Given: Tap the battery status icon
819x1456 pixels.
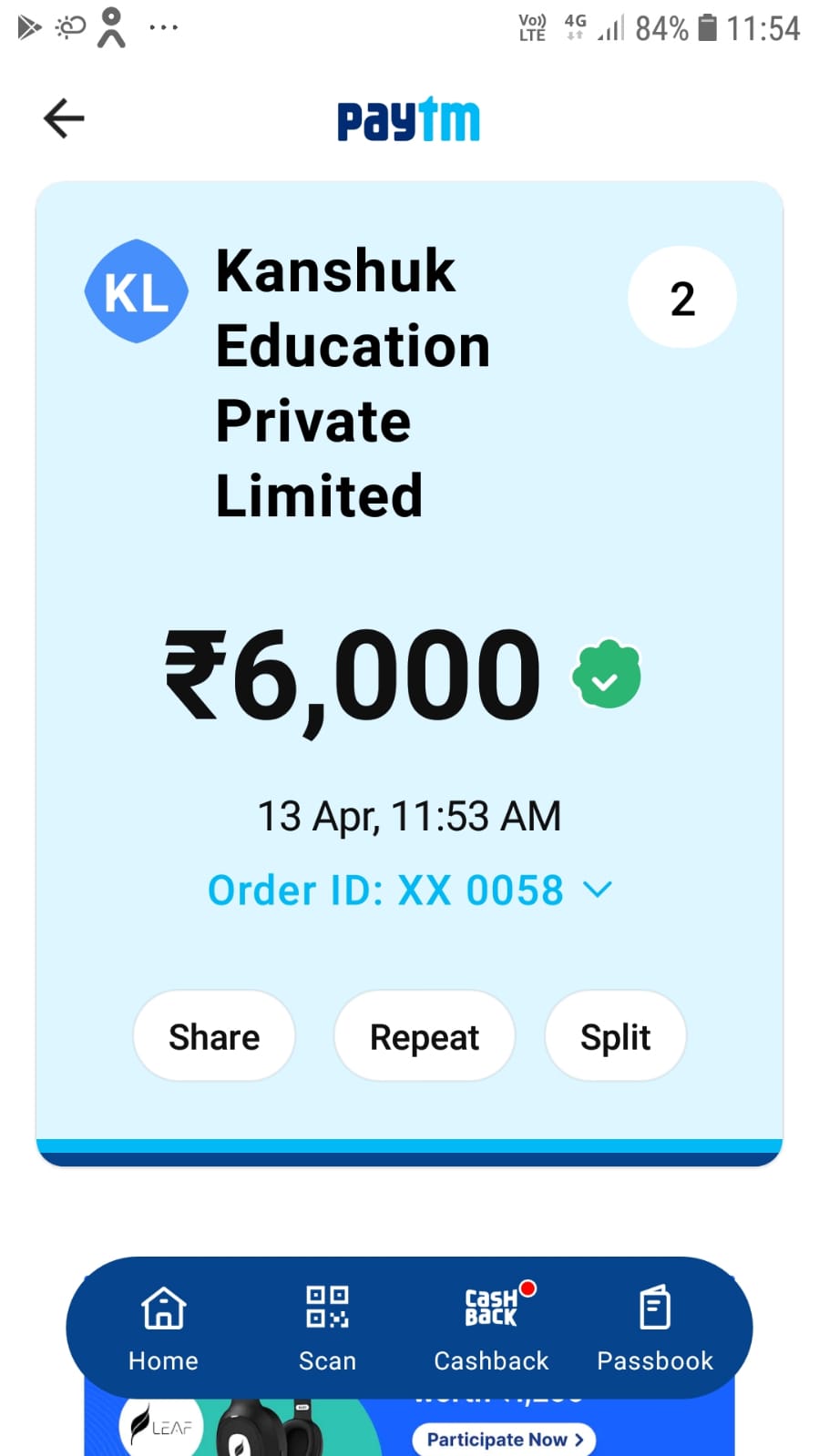Looking at the screenshot, I should point(707,27).
